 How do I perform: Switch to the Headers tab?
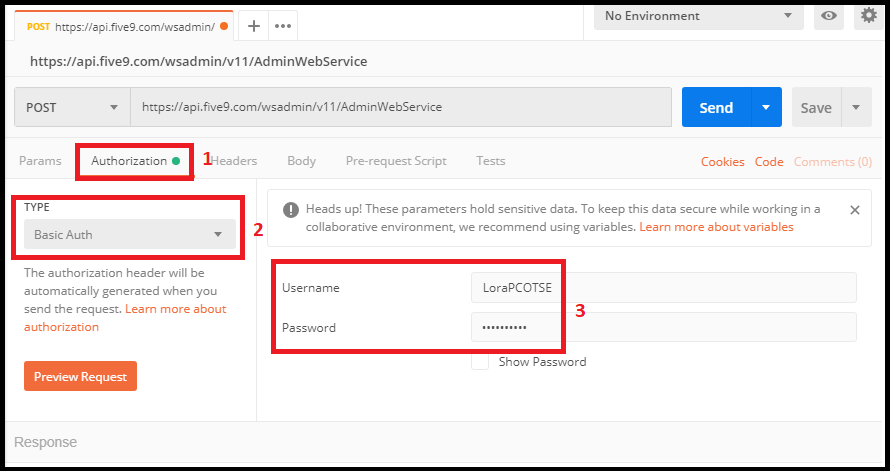tap(234, 161)
